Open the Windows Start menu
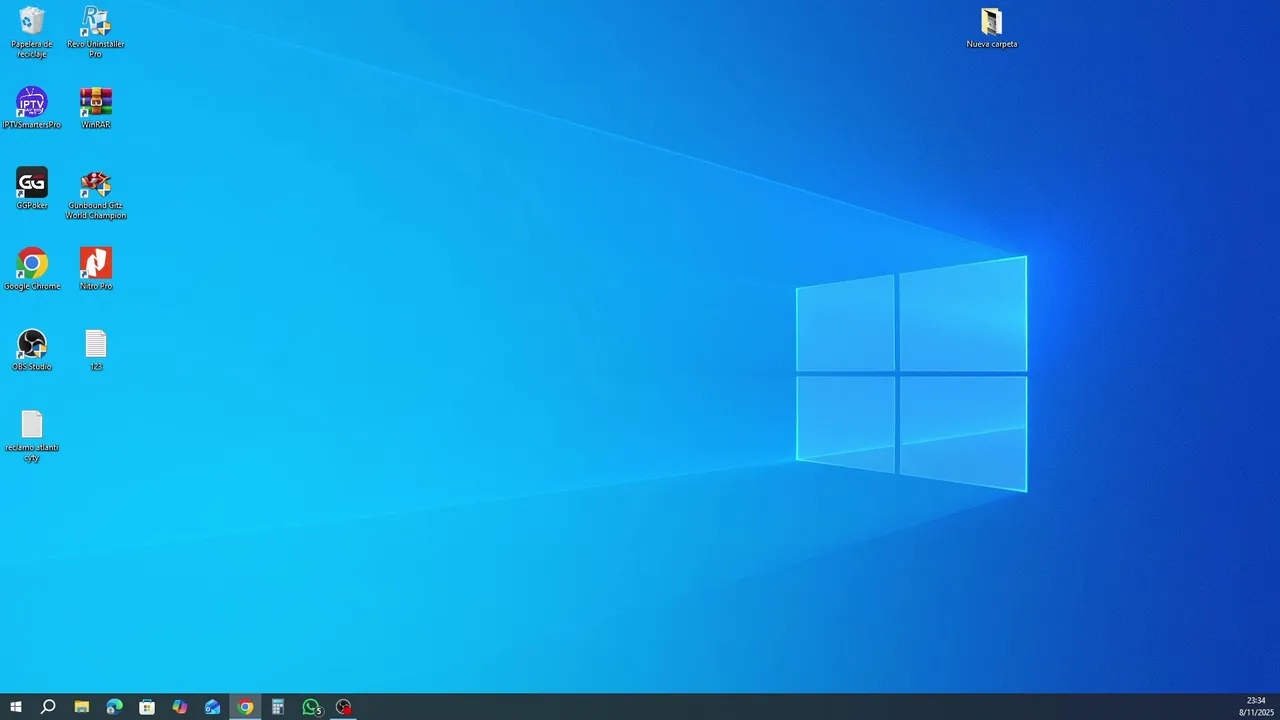This screenshot has width=1280, height=720. (x=16, y=707)
